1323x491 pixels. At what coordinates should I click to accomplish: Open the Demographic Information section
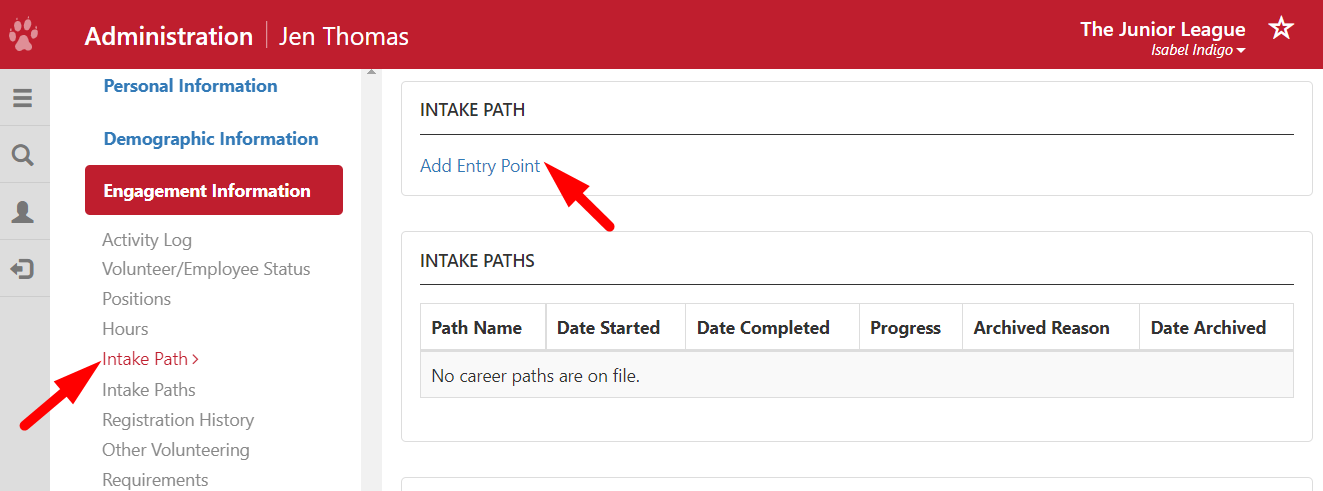[211, 139]
